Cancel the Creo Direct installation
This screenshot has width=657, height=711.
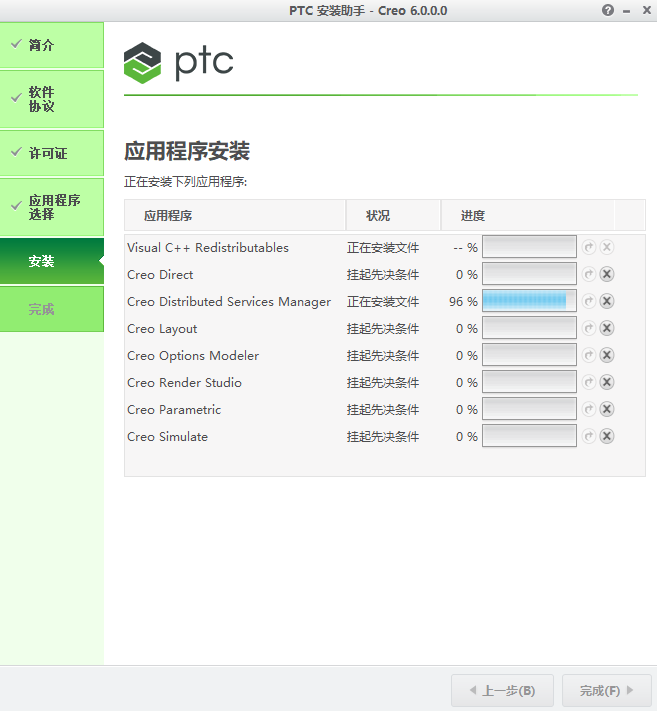click(x=607, y=274)
